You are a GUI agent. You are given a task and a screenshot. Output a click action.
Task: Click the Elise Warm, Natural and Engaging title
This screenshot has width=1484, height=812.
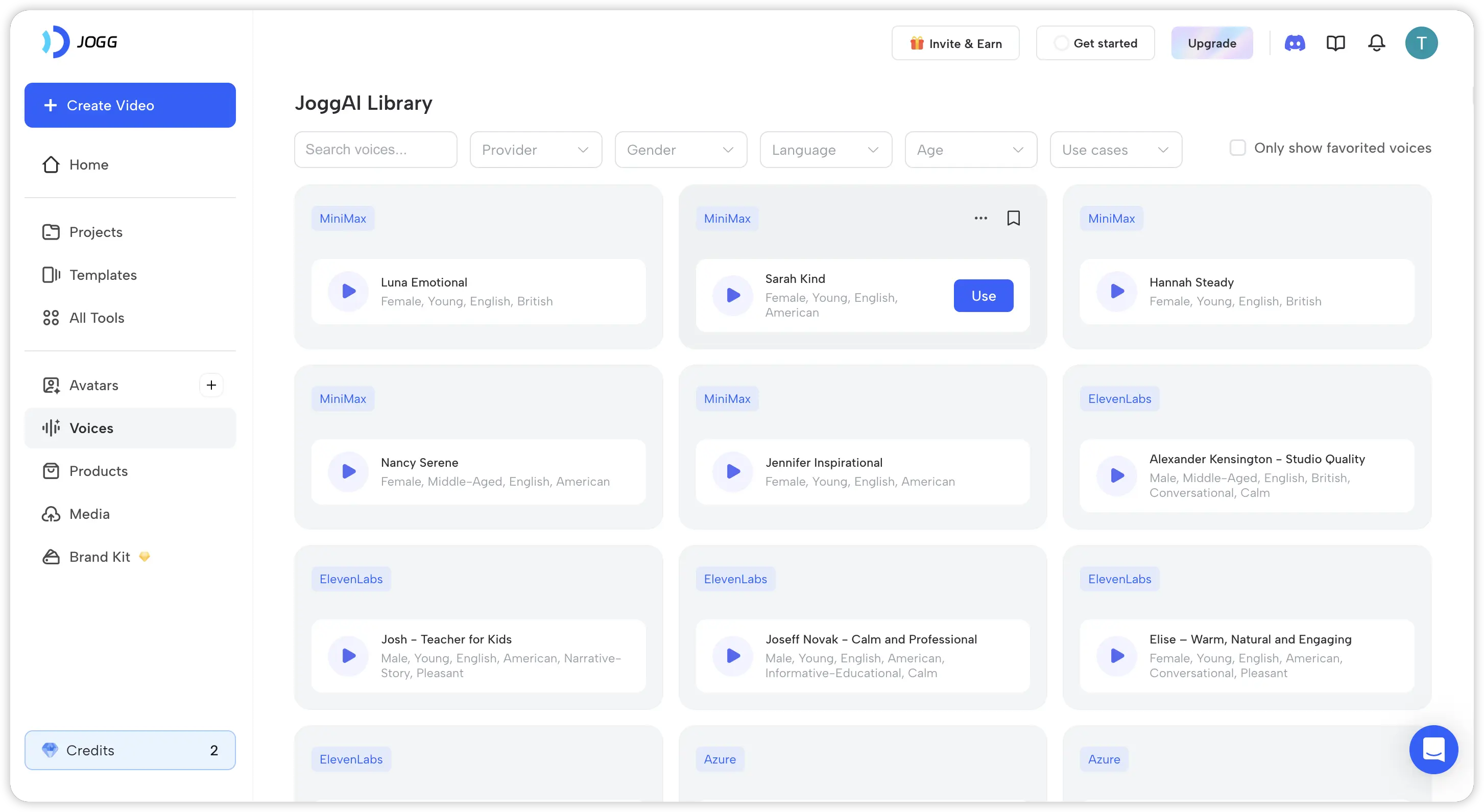pyautogui.click(x=1250, y=639)
